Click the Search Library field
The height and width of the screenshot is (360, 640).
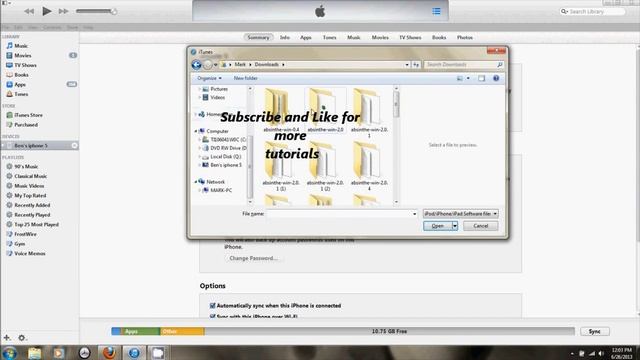[593, 11]
